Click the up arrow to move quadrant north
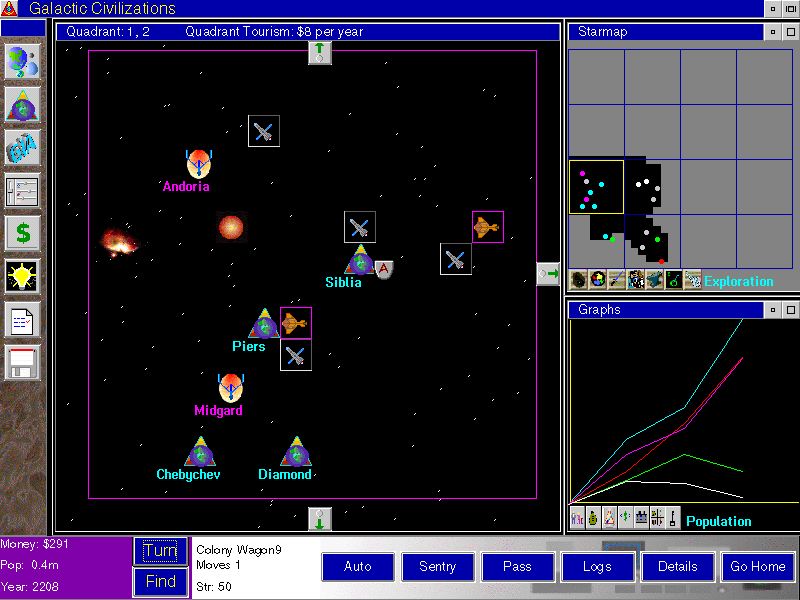Screen dimensions: 800x600 320,53
